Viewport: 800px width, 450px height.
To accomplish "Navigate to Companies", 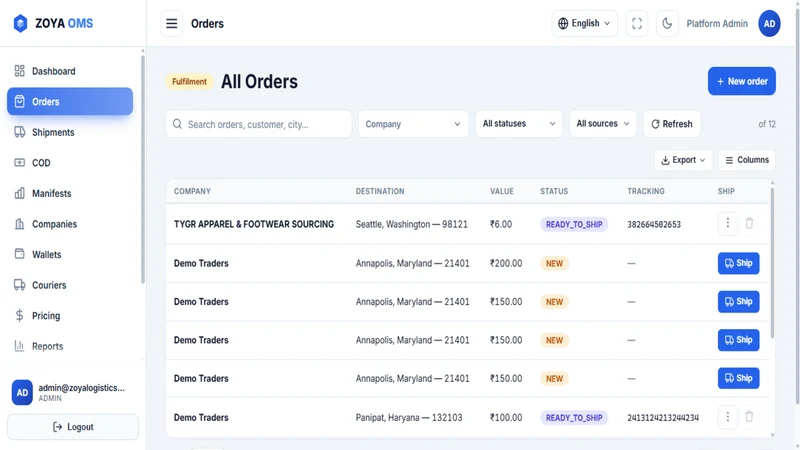I will [70, 224].
